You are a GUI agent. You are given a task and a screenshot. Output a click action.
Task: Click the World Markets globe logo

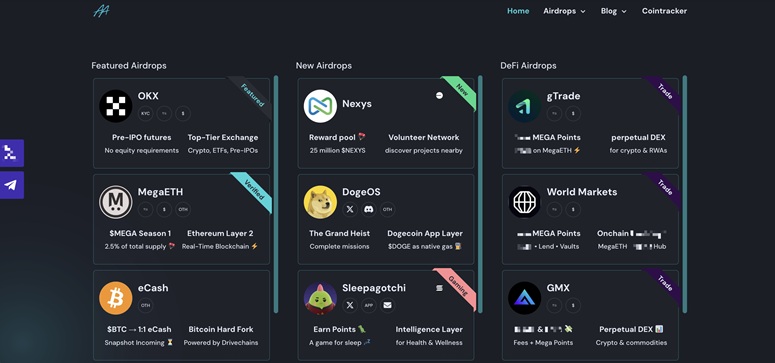[x=525, y=202]
